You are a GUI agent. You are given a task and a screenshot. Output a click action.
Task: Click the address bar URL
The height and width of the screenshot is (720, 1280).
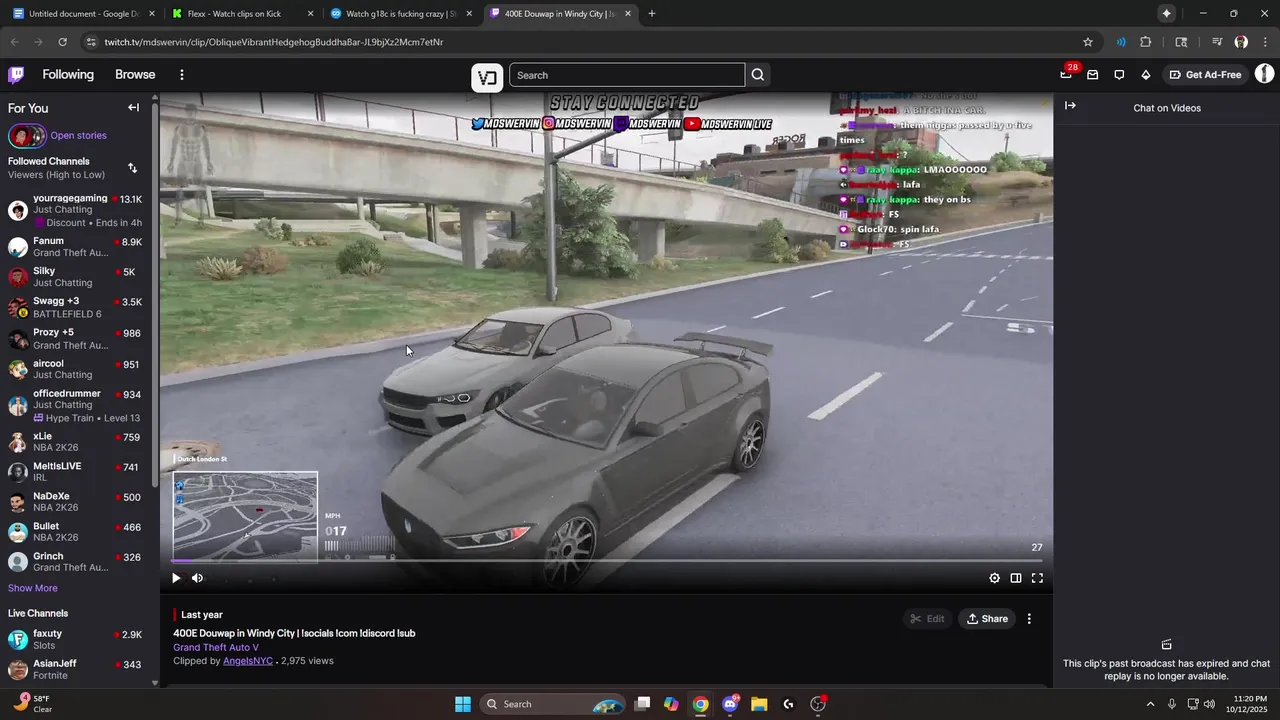coord(274,42)
